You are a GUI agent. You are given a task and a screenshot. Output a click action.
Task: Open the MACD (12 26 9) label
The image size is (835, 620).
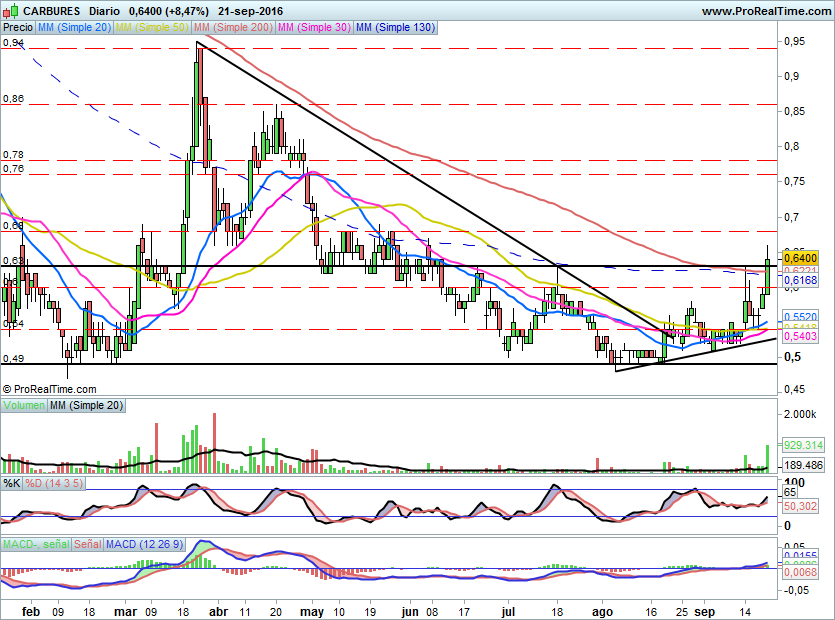147,543
